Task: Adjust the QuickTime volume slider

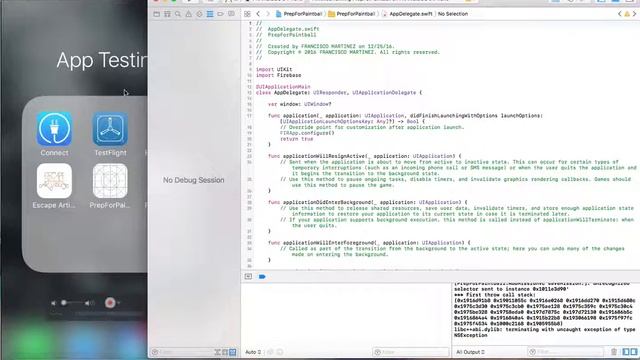Action: (x=73, y=303)
